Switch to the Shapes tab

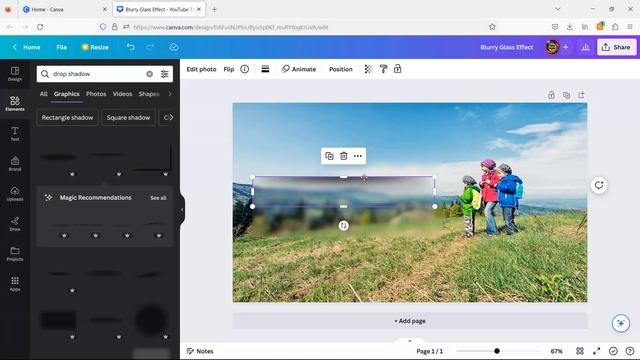[x=149, y=94]
